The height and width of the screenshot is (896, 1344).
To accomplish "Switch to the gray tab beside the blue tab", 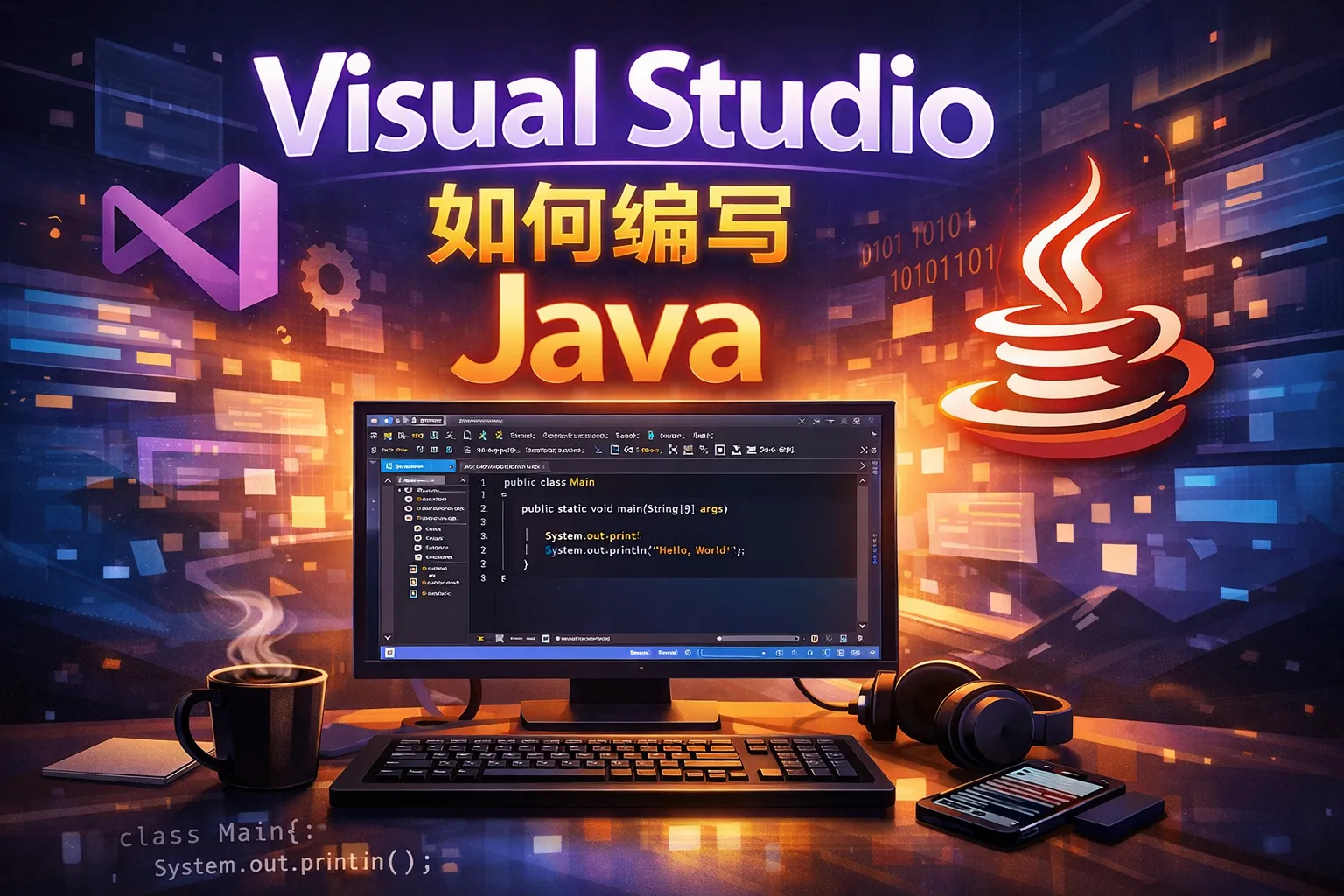I will [504, 467].
